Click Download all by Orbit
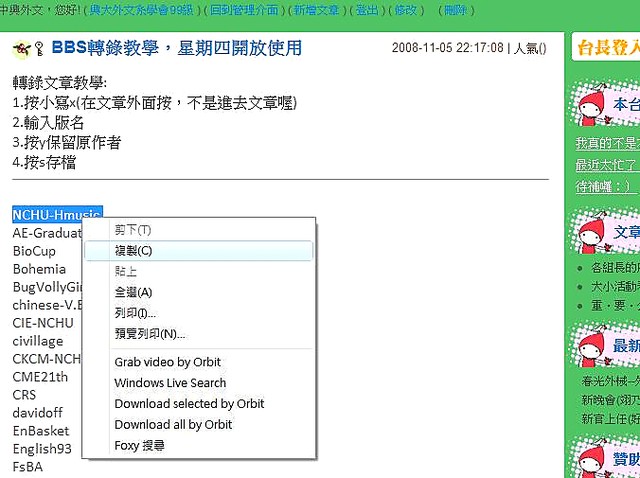The height and width of the screenshot is (478, 640). 173,425
